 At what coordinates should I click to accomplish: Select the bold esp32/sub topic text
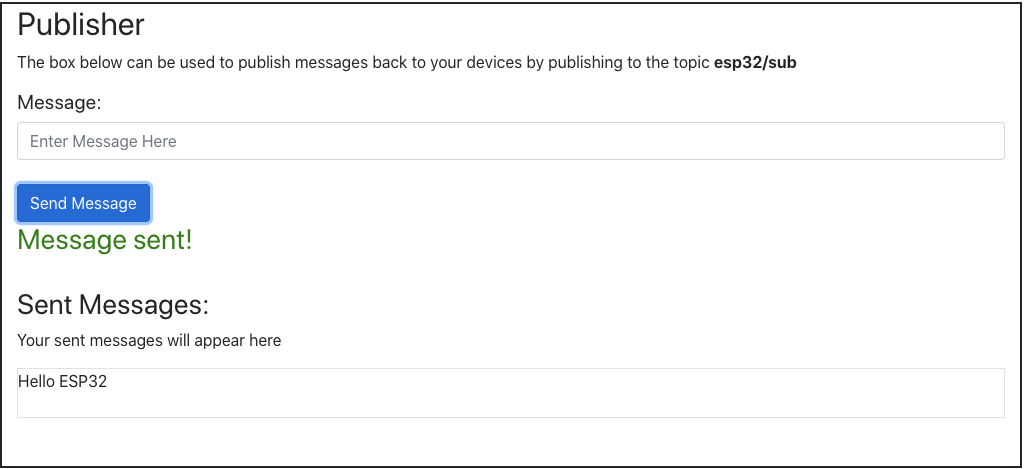click(x=755, y=63)
